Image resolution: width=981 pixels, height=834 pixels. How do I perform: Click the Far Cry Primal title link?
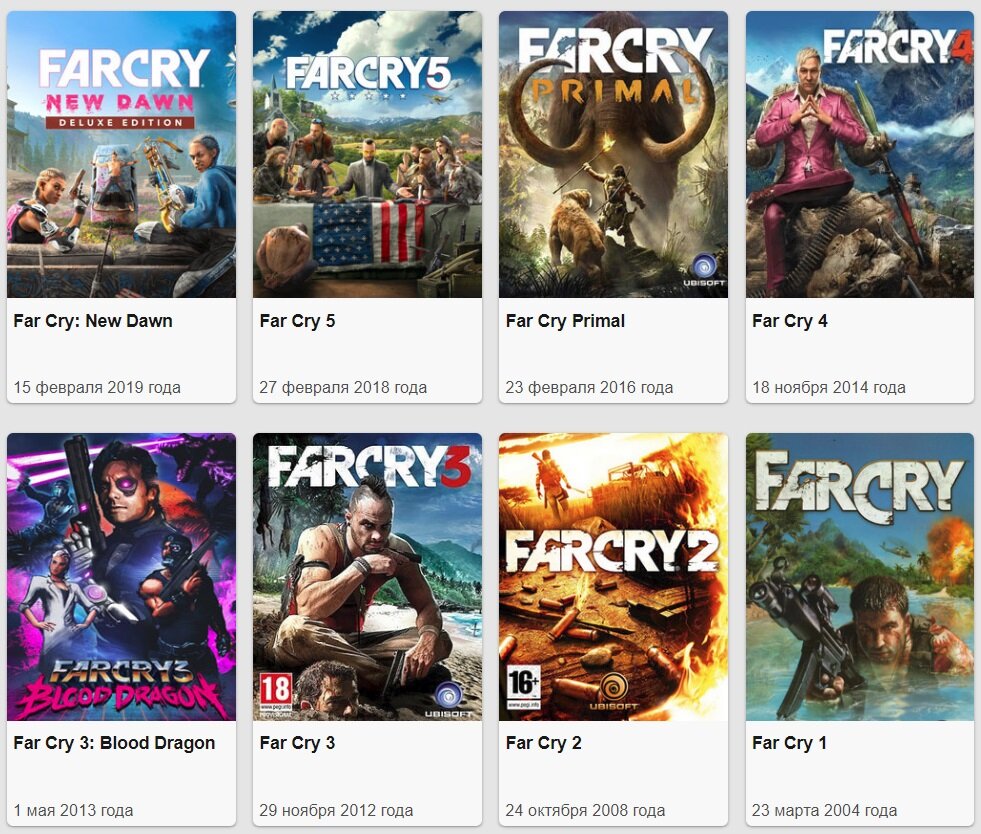click(565, 321)
